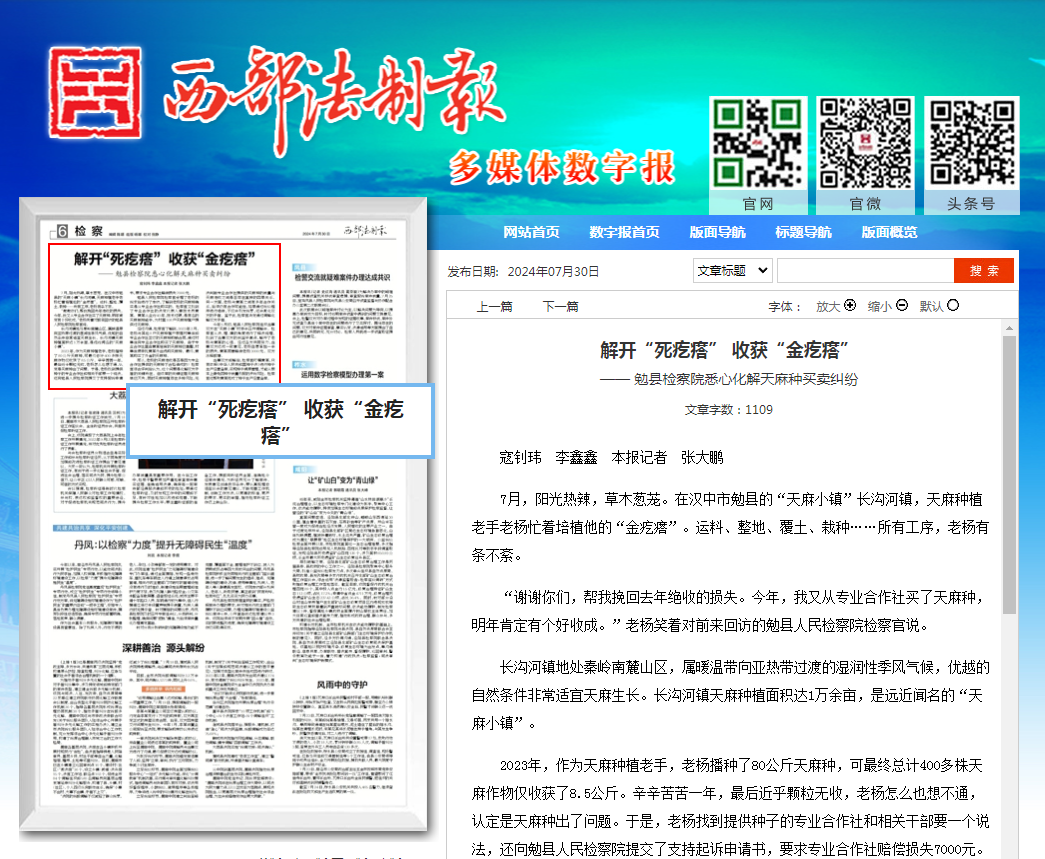Click the 多媒体数字报 banner title
The height and width of the screenshot is (859, 1045).
point(562,167)
